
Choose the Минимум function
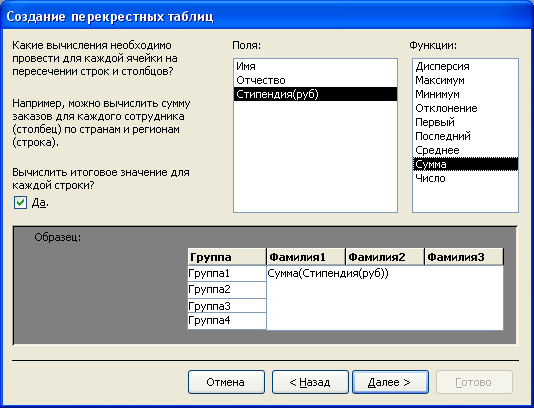pos(465,94)
